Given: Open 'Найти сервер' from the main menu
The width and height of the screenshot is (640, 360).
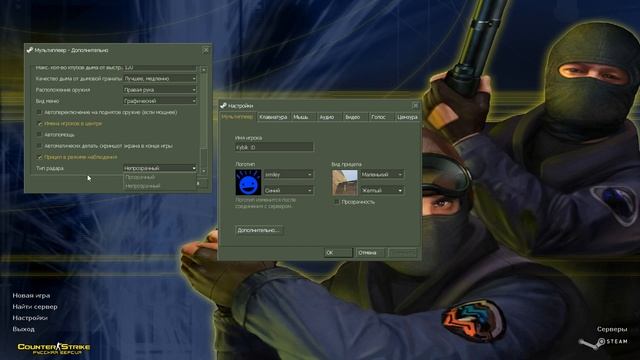Looking at the screenshot, I should coord(35,307).
